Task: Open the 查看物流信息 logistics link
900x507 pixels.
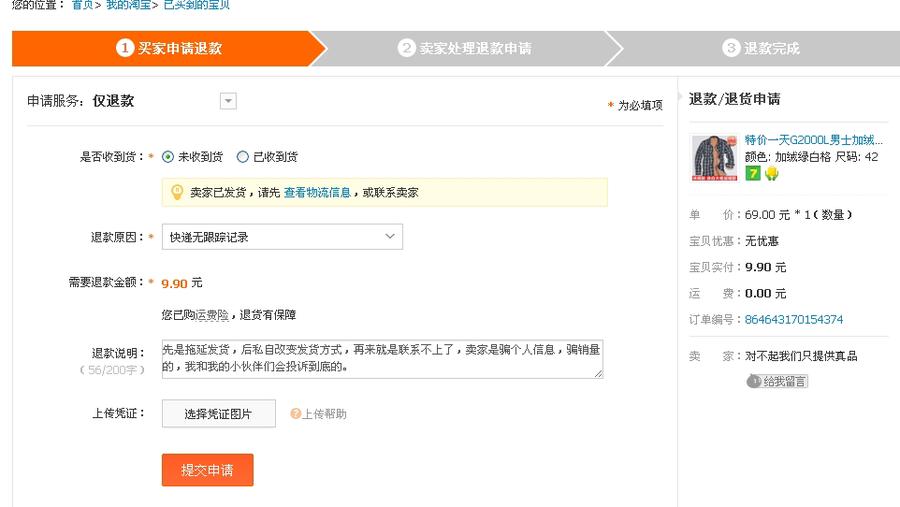Action: [317, 192]
